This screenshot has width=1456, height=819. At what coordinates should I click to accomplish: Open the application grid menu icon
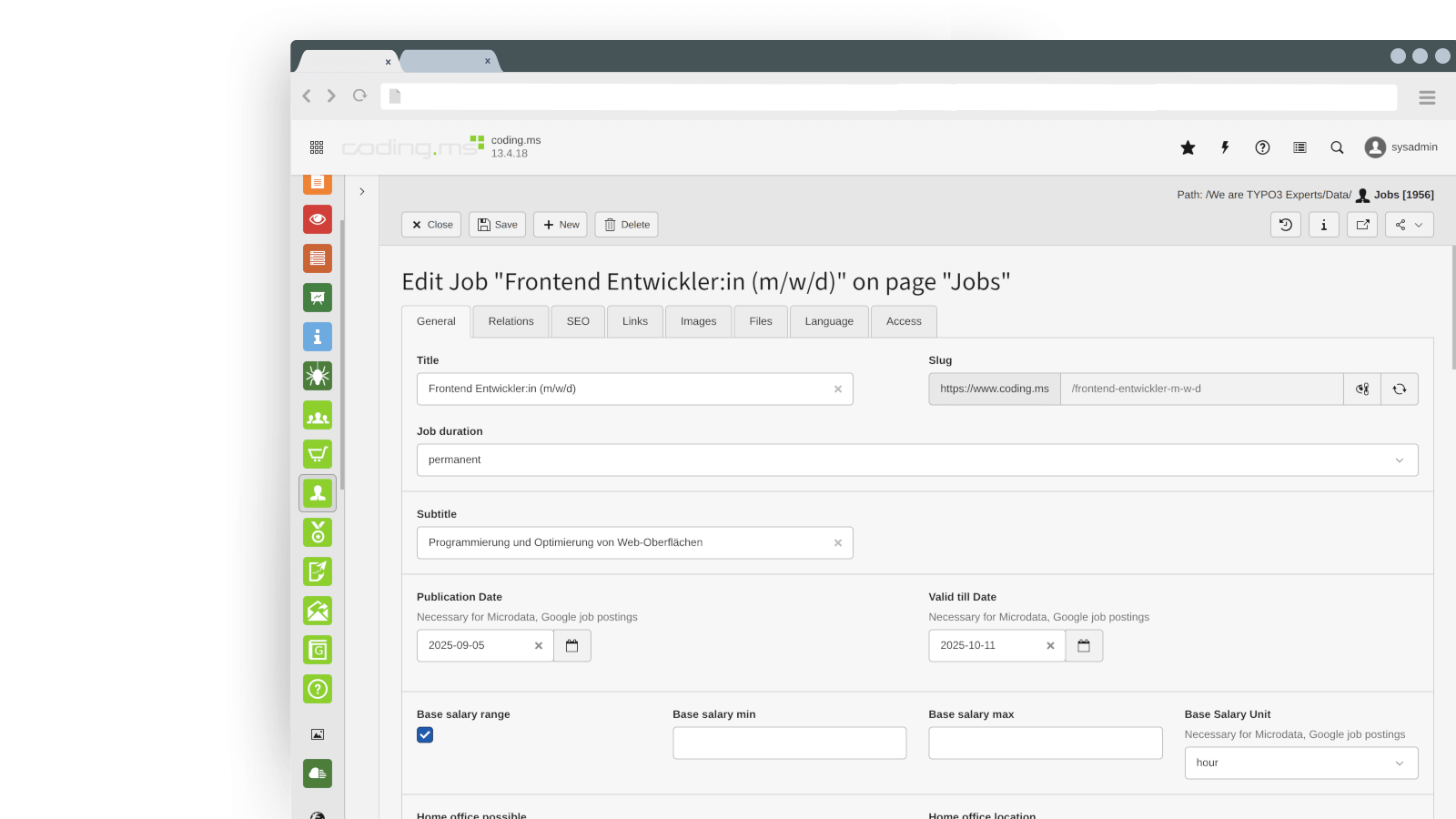coord(317,147)
